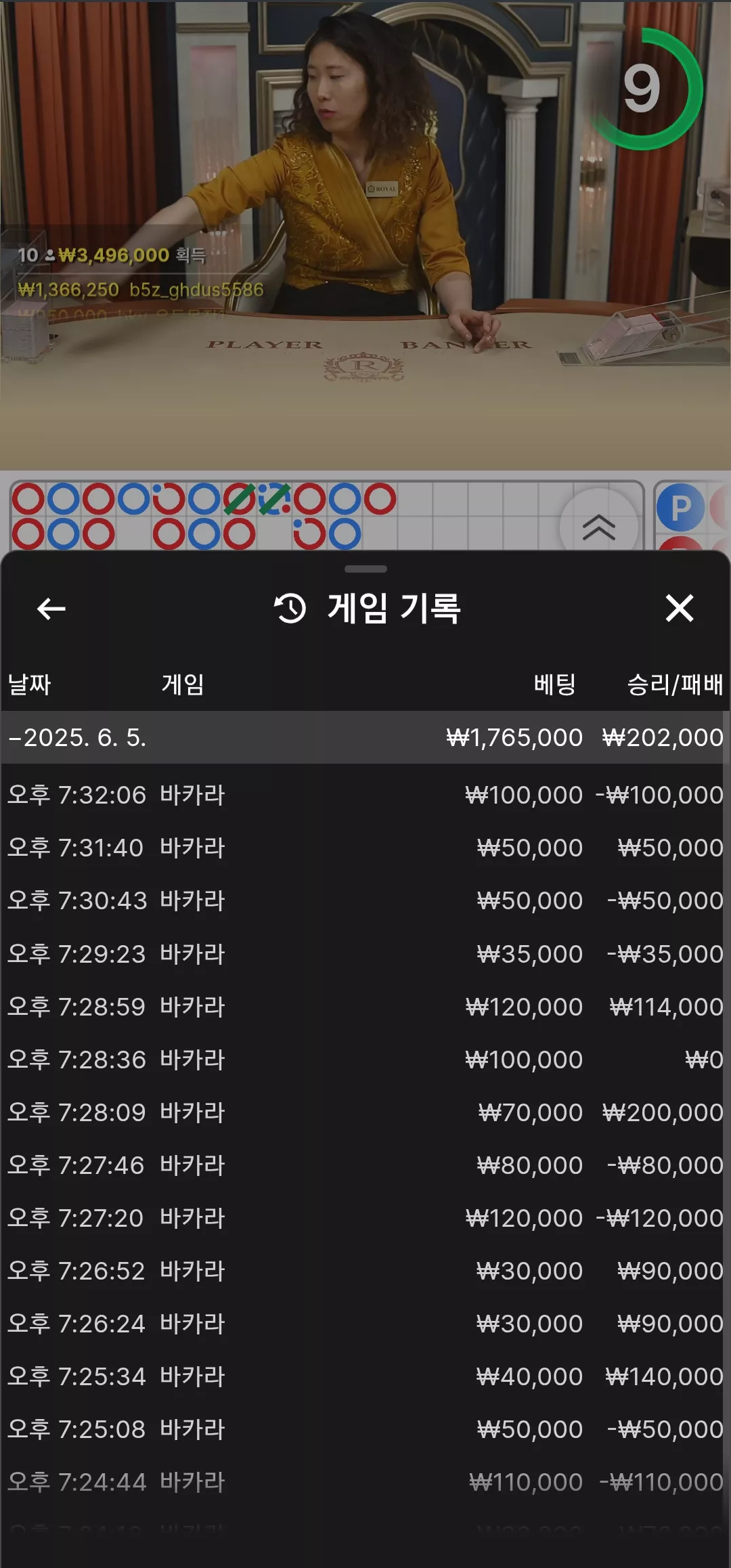Click the 게임 기록 panel title

point(395,608)
